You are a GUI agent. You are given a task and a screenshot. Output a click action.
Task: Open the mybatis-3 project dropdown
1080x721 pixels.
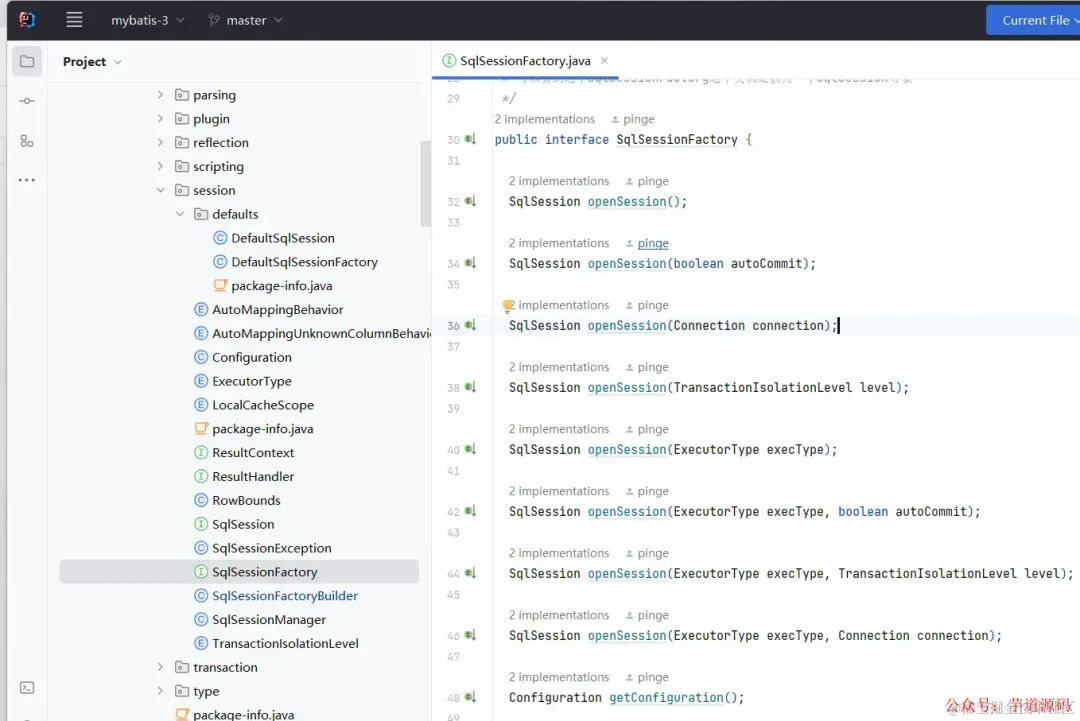click(147, 21)
